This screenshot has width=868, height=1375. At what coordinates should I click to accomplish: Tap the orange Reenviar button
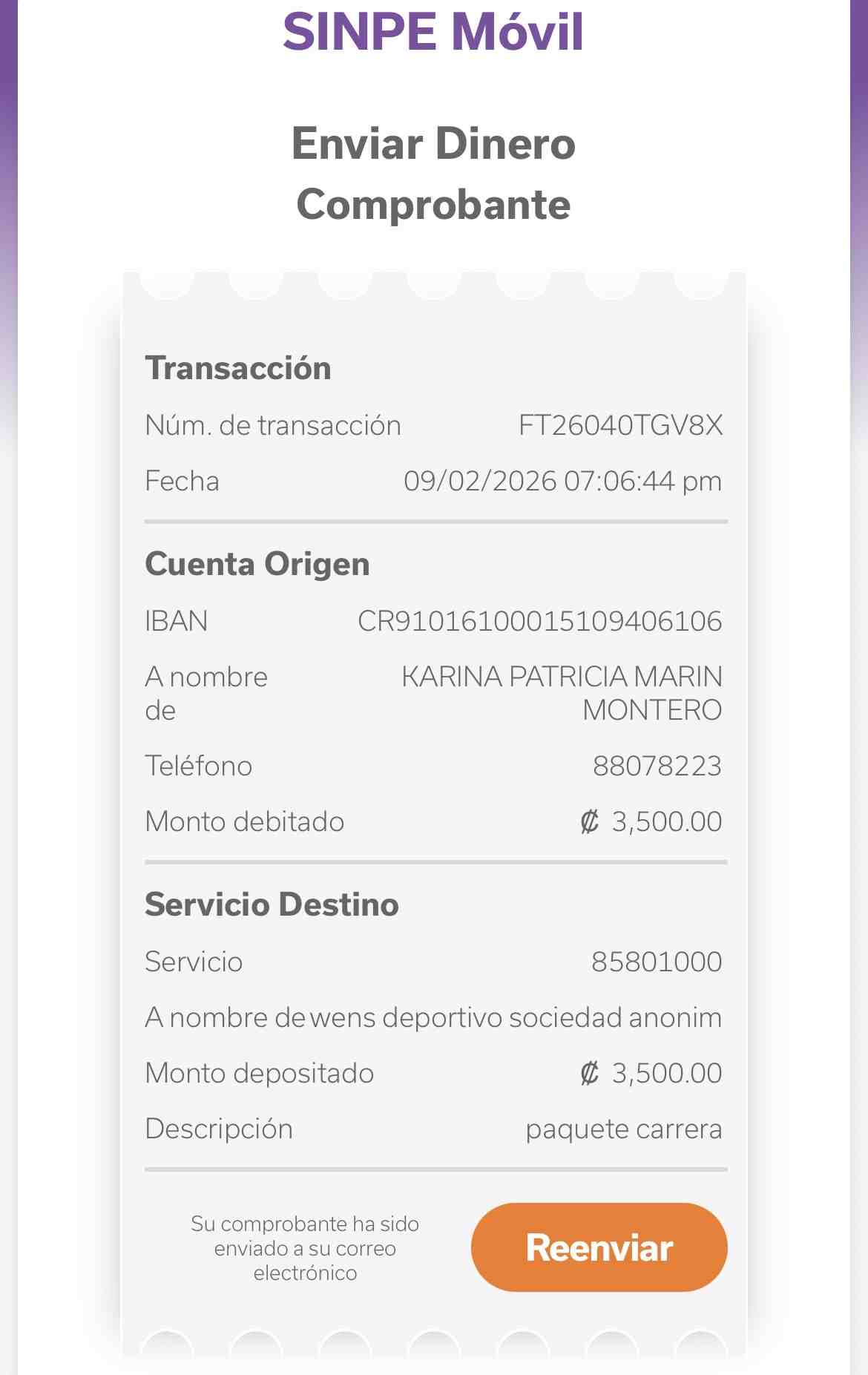(x=599, y=1247)
